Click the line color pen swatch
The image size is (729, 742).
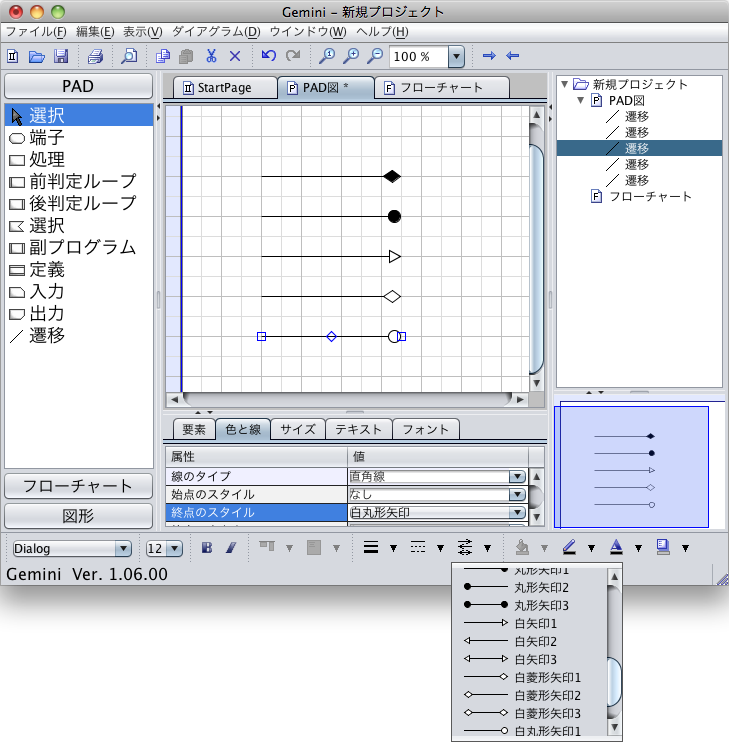[x=569, y=548]
